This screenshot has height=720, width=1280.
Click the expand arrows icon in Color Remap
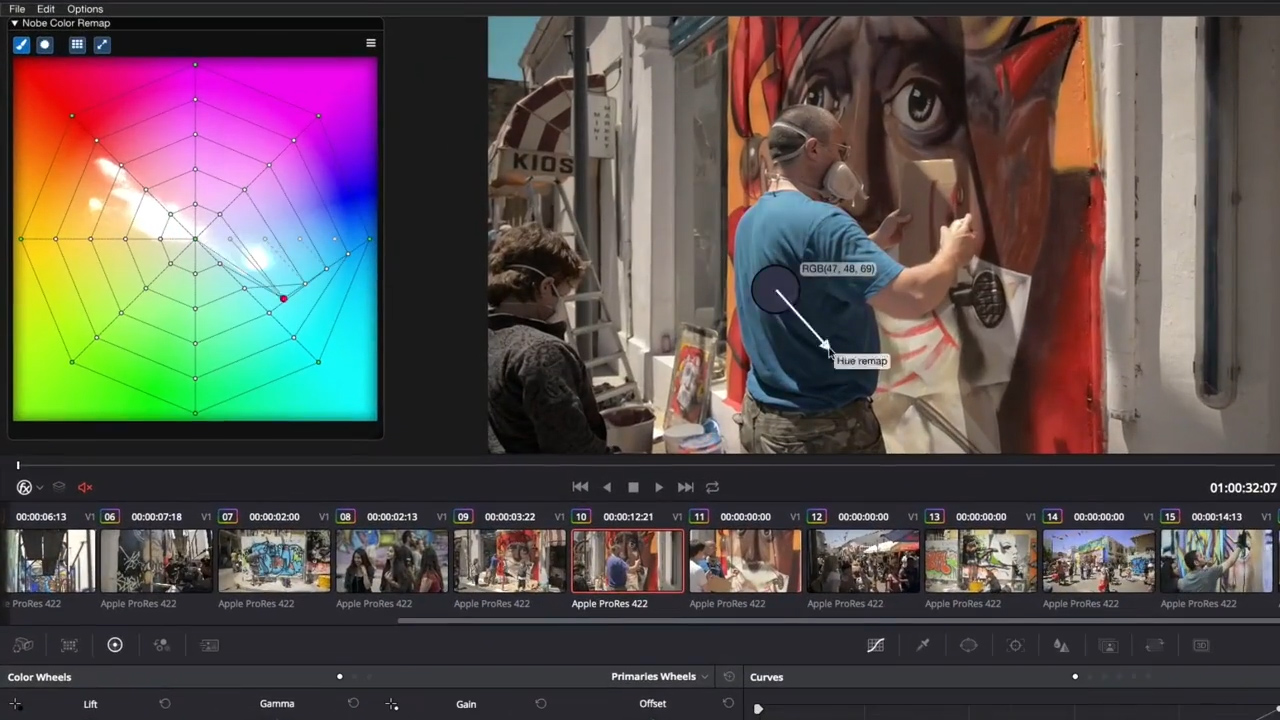(101, 44)
